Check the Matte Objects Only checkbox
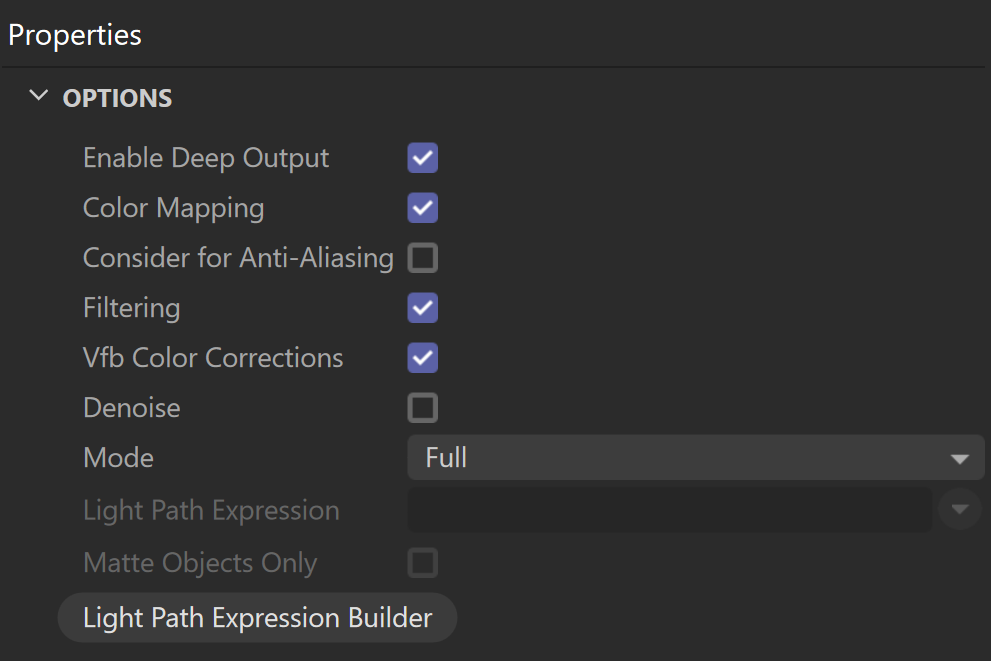The image size is (991, 661). point(423,562)
